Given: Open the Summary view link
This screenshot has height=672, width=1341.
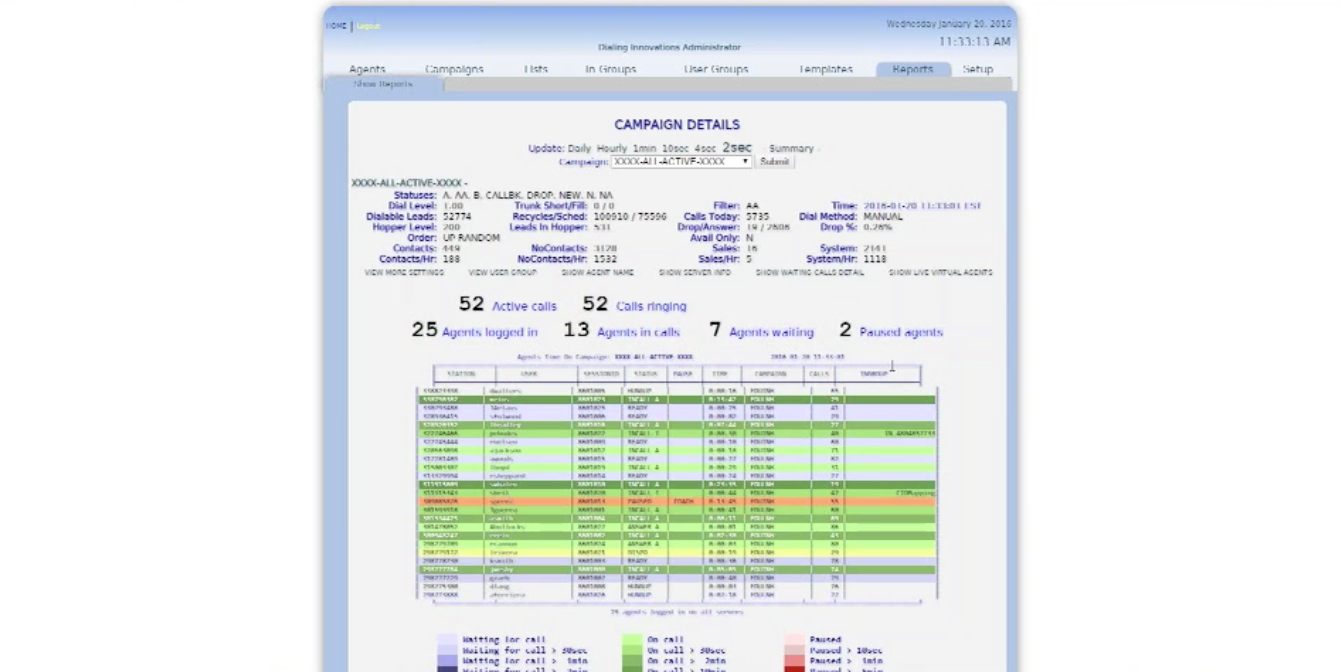Looking at the screenshot, I should click(x=791, y=148).
